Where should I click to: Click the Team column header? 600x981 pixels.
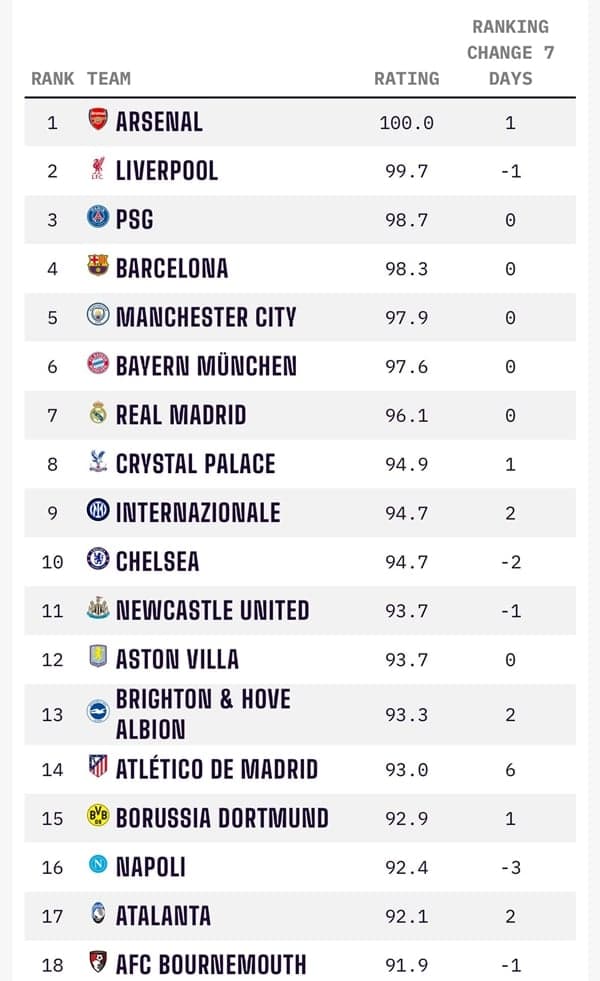tap(109, 78)
